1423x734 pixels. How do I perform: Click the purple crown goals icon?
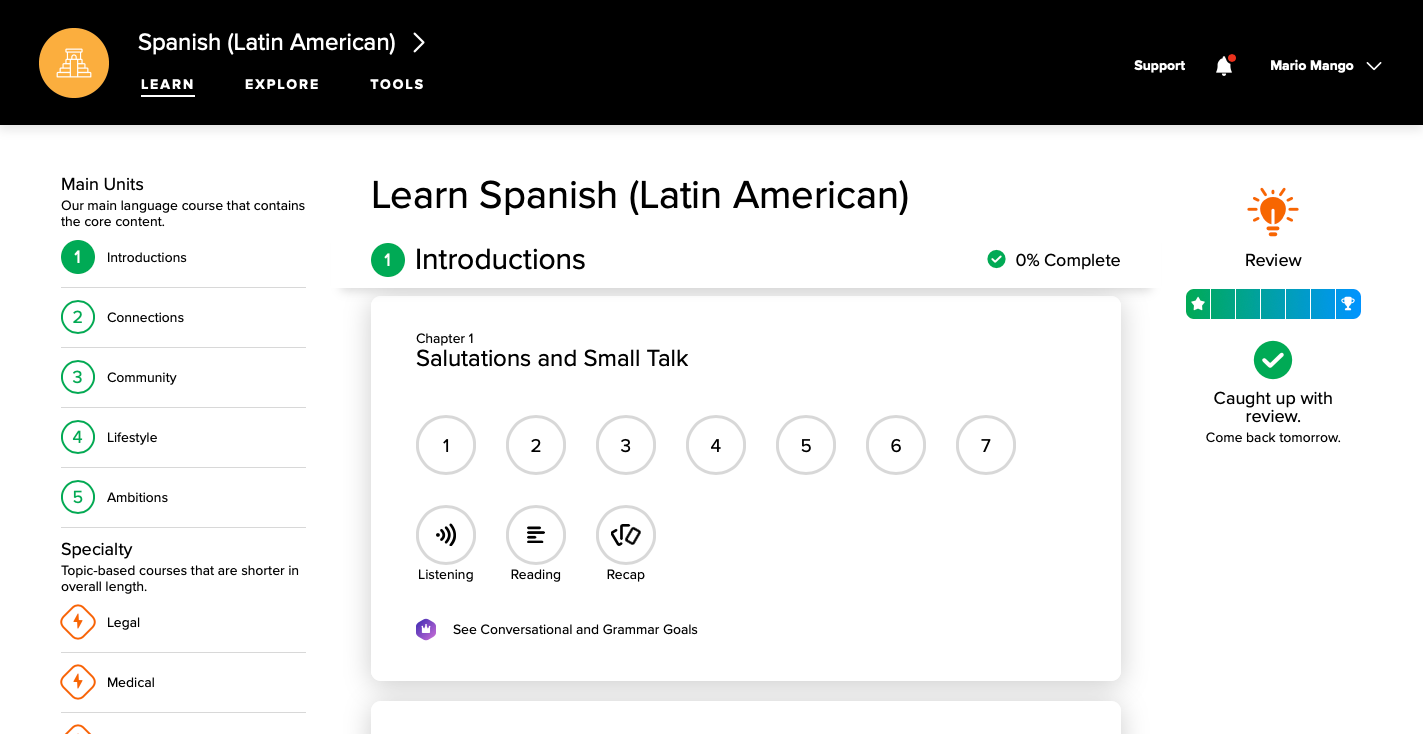(x=427, y=629)
